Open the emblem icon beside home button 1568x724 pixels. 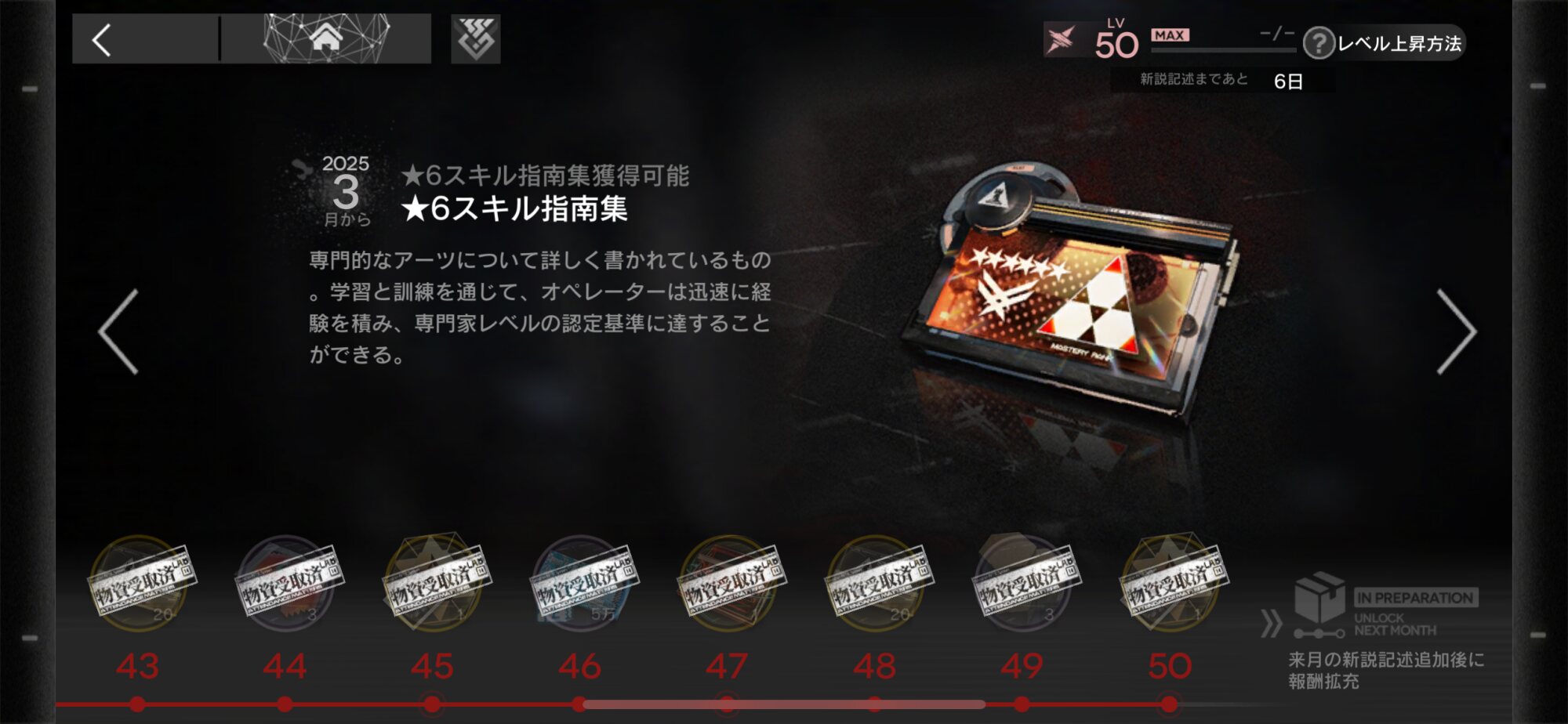click(x=476, y=39)
